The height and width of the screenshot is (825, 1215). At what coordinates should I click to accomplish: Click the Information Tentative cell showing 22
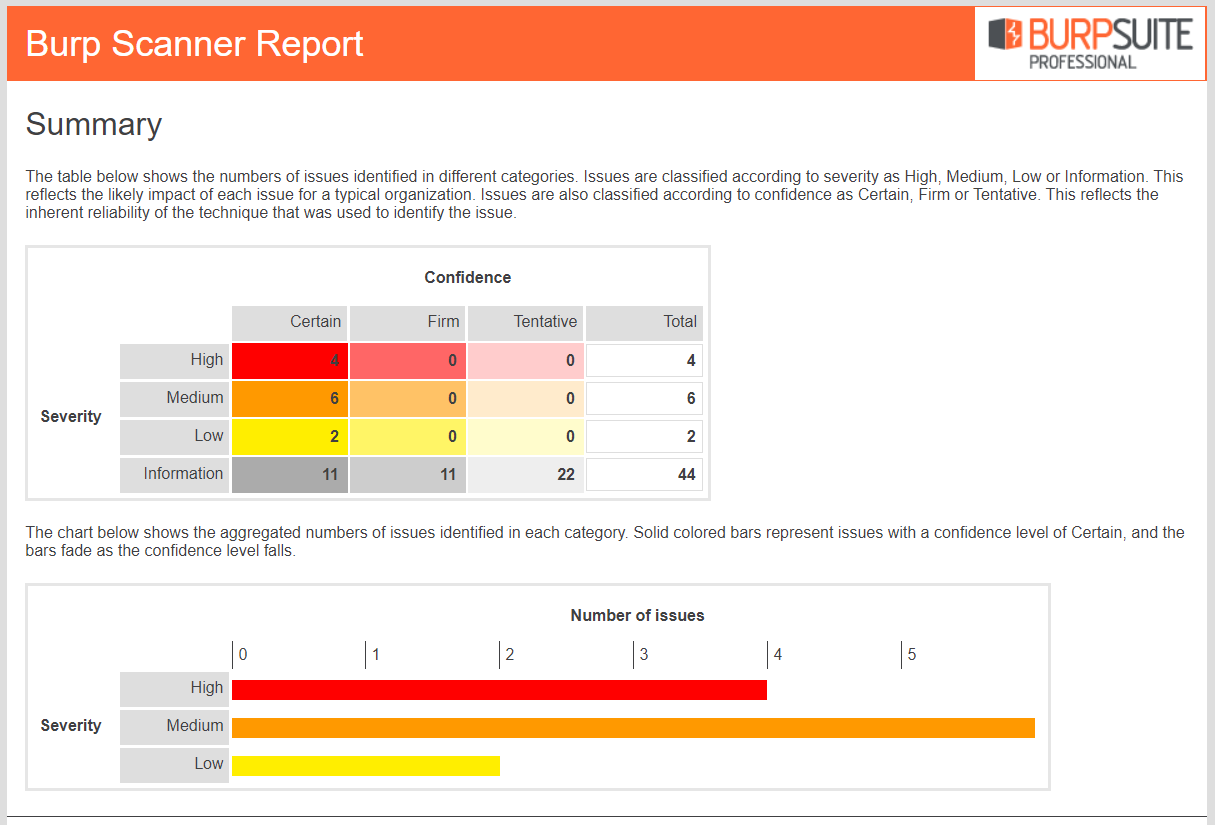[x=526, y=475]
